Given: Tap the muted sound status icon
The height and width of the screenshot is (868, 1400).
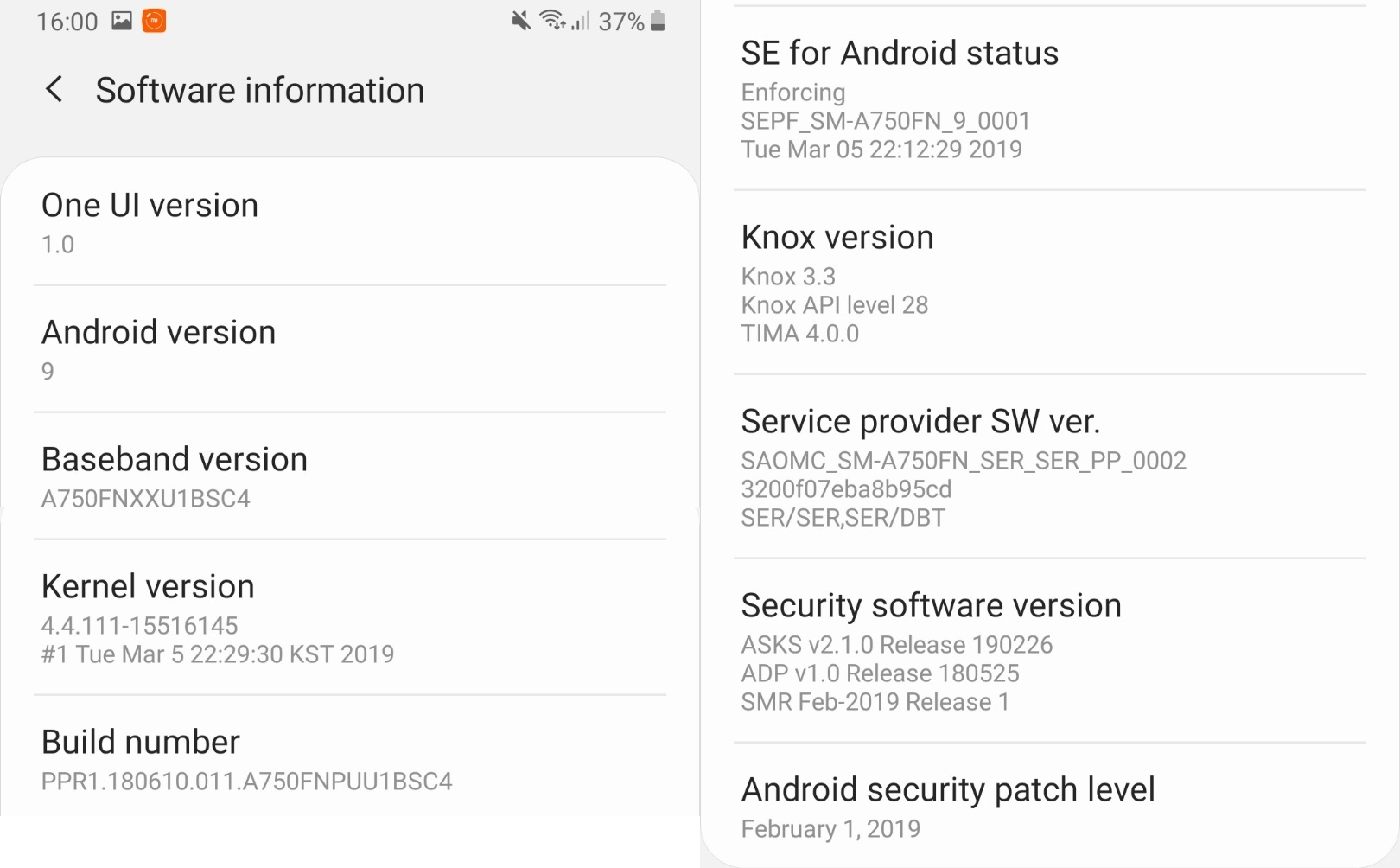Looking at the screenshot, I should click(520, 21).
